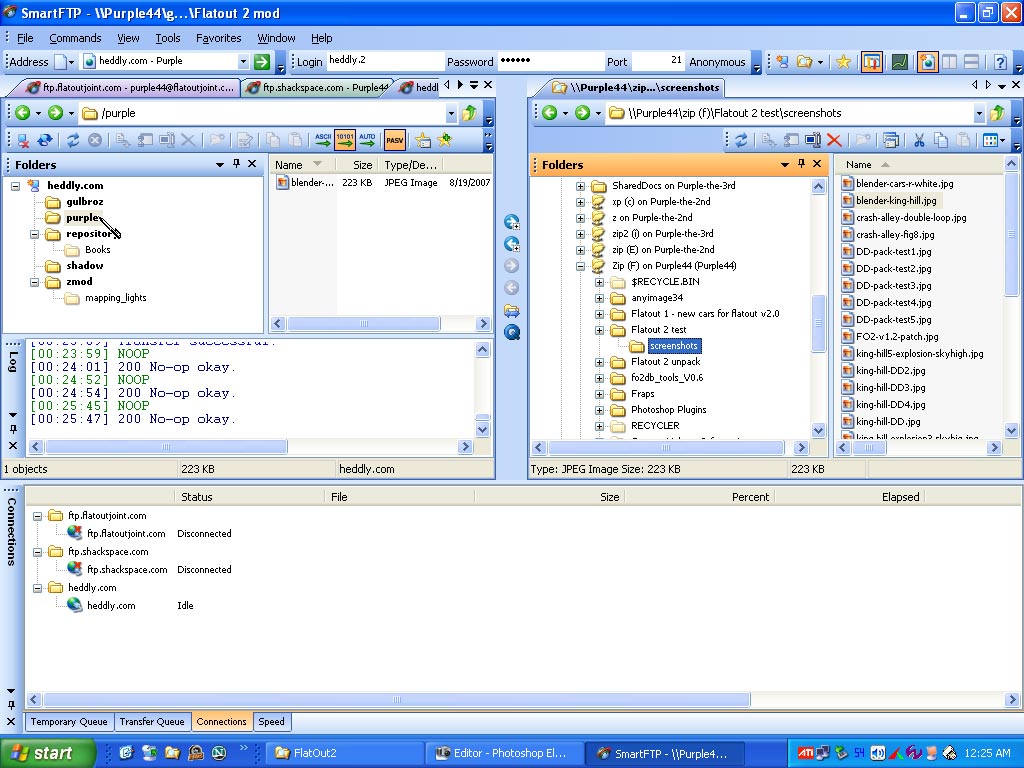Open FlatOut2 taskbar window
The width and height of the screenshot is (1024, 768).
343,753
